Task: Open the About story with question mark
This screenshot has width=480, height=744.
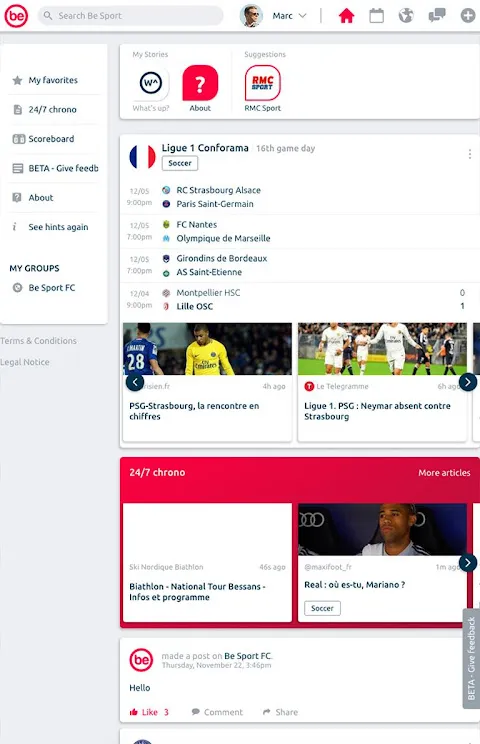Action: [200, 88]
